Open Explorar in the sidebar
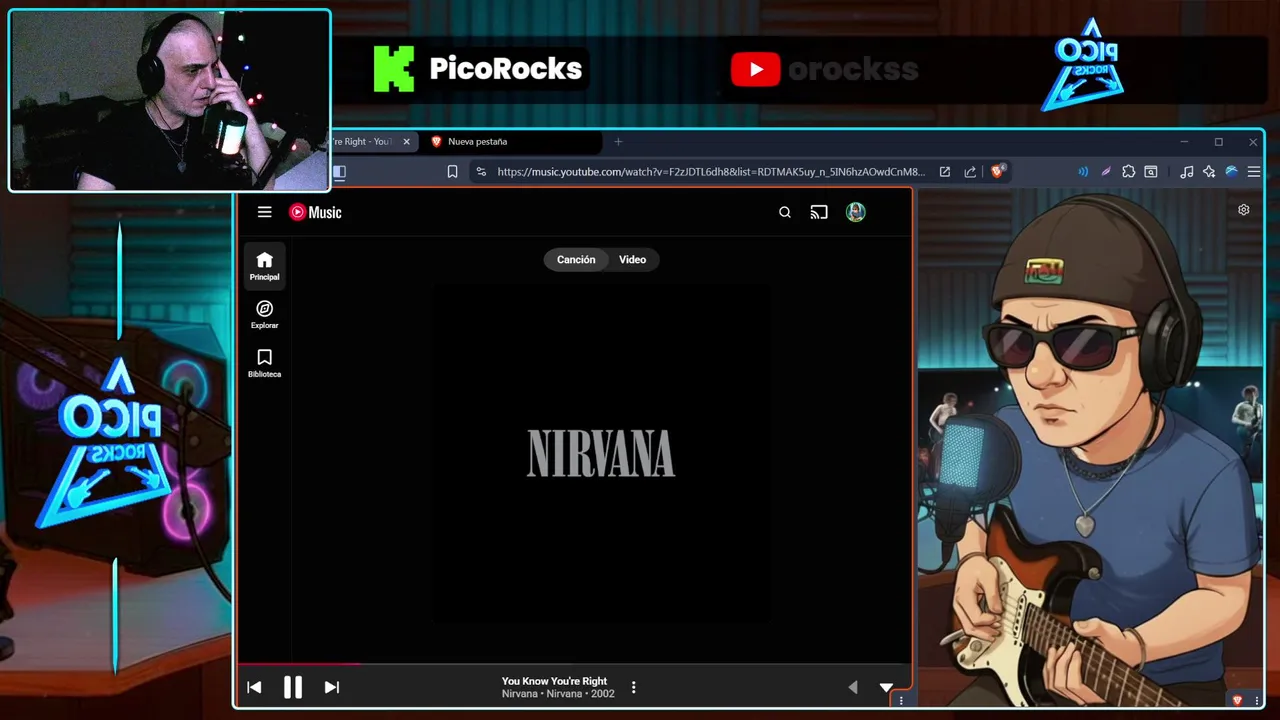This screenshot has height=720, width=1280. click(x=264, y=315)
